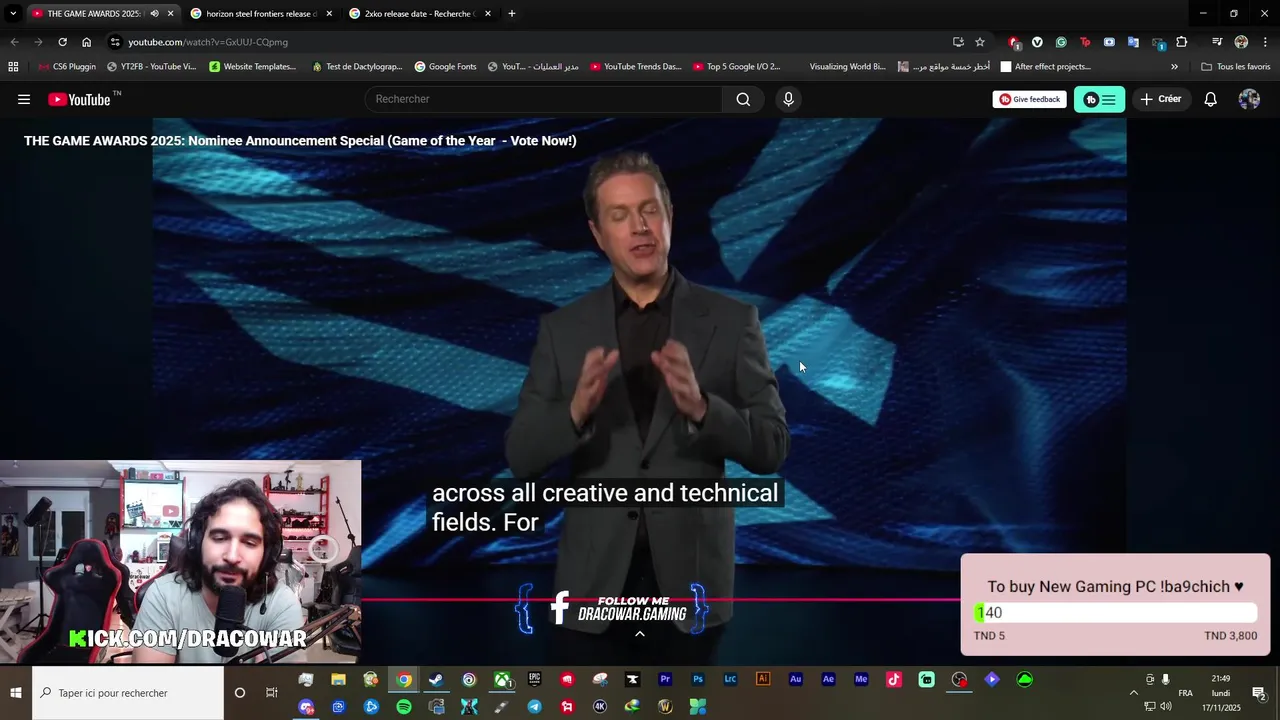
Task: Open the Chrome profile avatar
Action: [1241, 42]
